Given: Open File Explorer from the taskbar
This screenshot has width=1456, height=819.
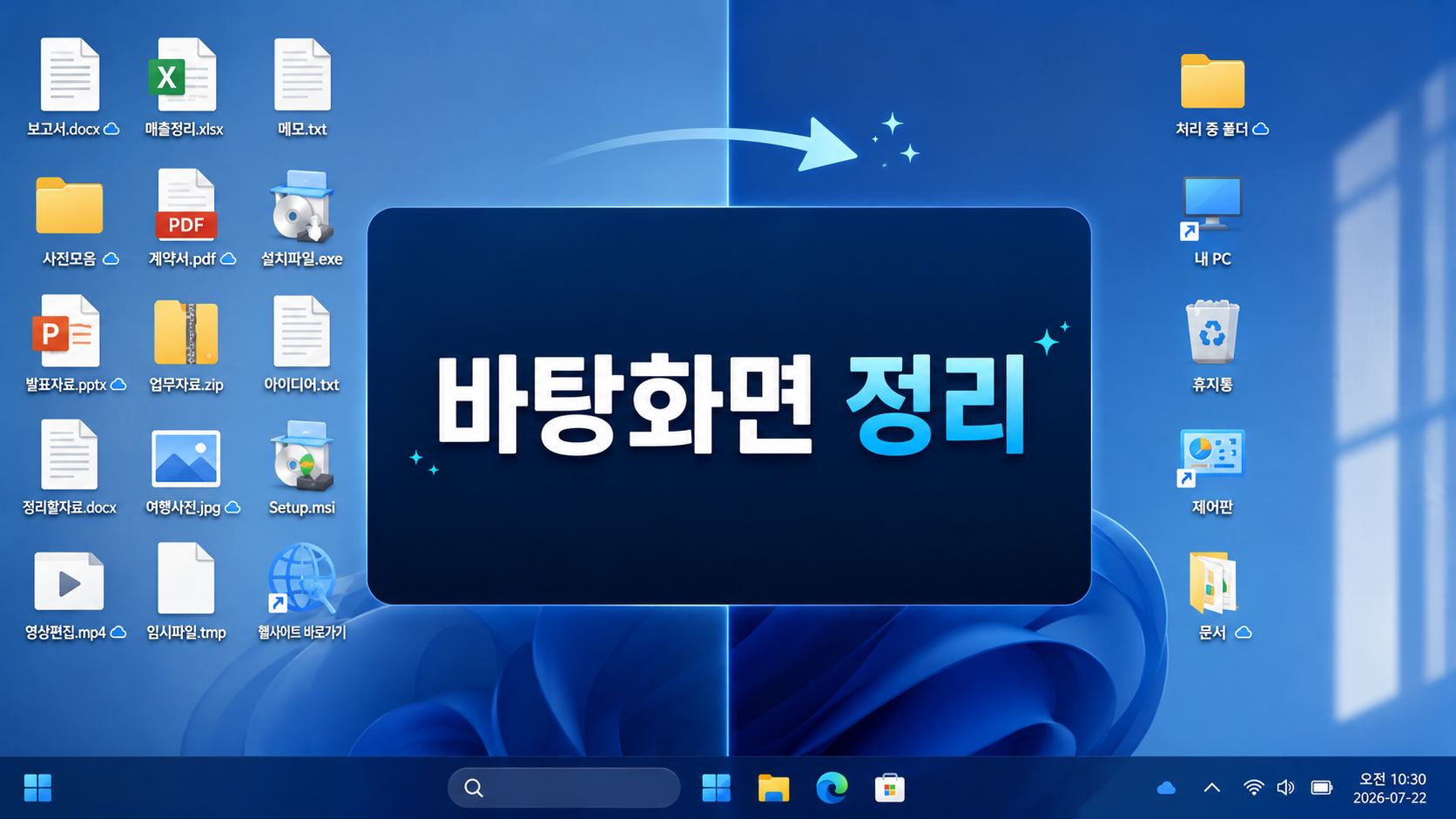Looking at the screenshot, I should tap(773, 788).
